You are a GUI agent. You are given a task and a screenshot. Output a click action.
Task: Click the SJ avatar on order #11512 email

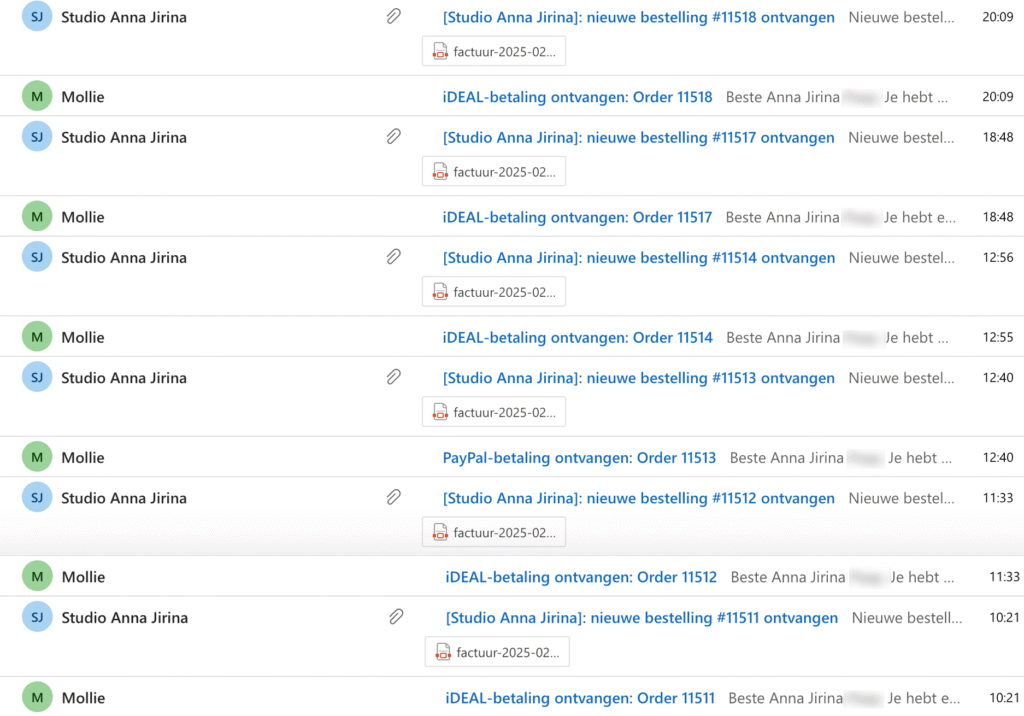click(36, 497)
